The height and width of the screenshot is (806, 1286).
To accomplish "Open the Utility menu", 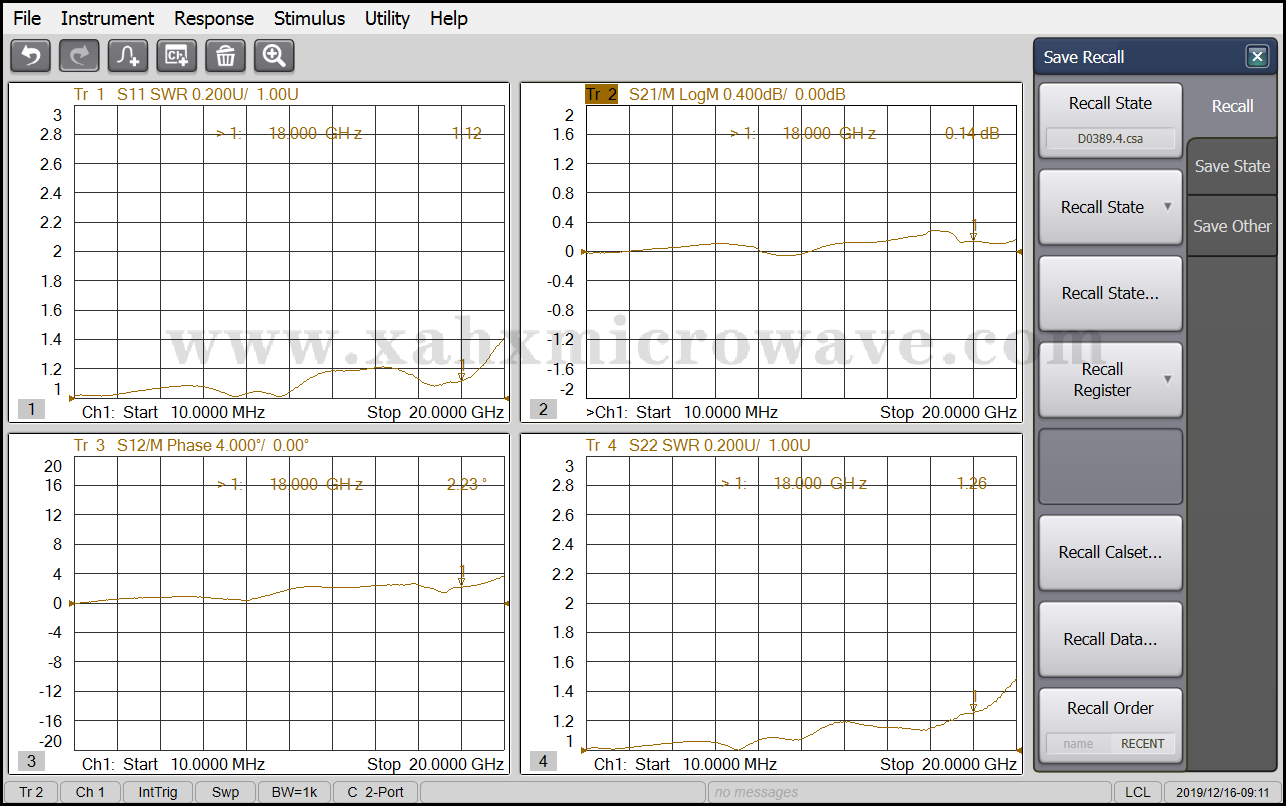I will [387, 18].
